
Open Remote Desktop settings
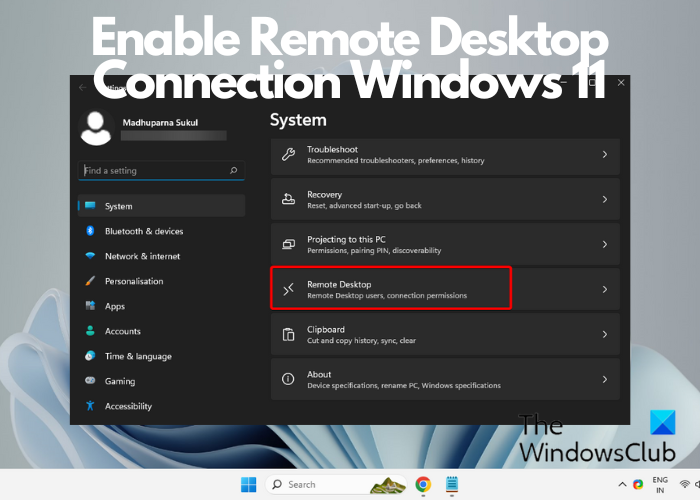pyautogui.click(x=445, y=289)
